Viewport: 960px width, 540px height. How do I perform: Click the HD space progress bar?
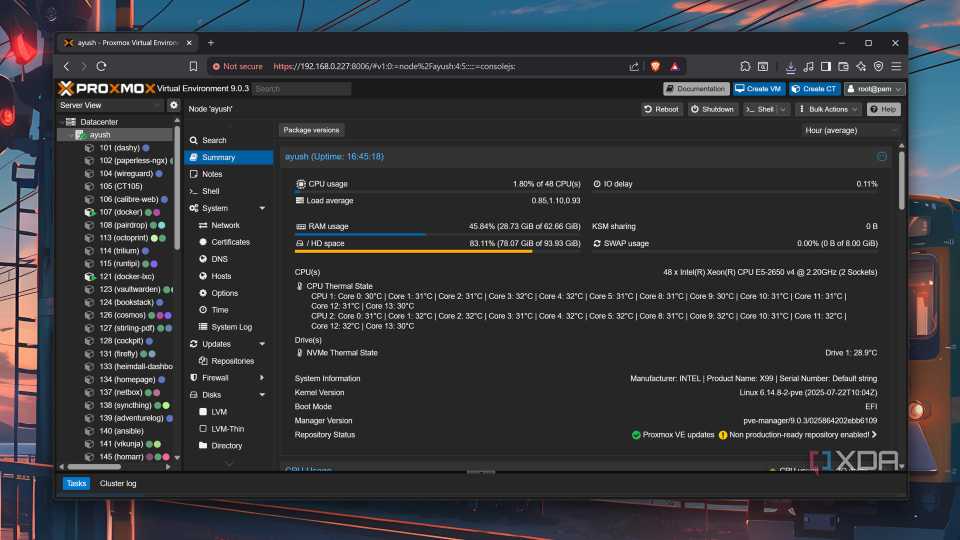point(437,251)
